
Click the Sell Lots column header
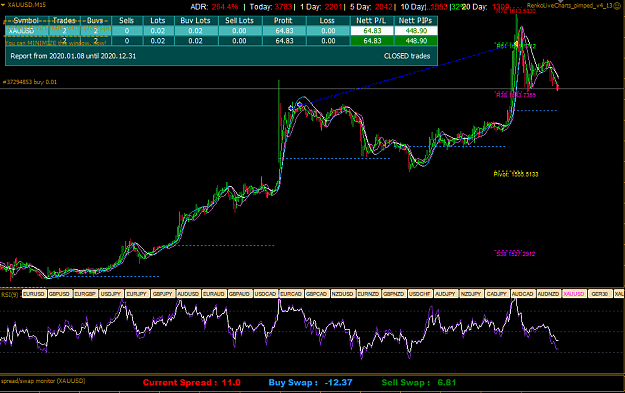[x=239, y=21]
